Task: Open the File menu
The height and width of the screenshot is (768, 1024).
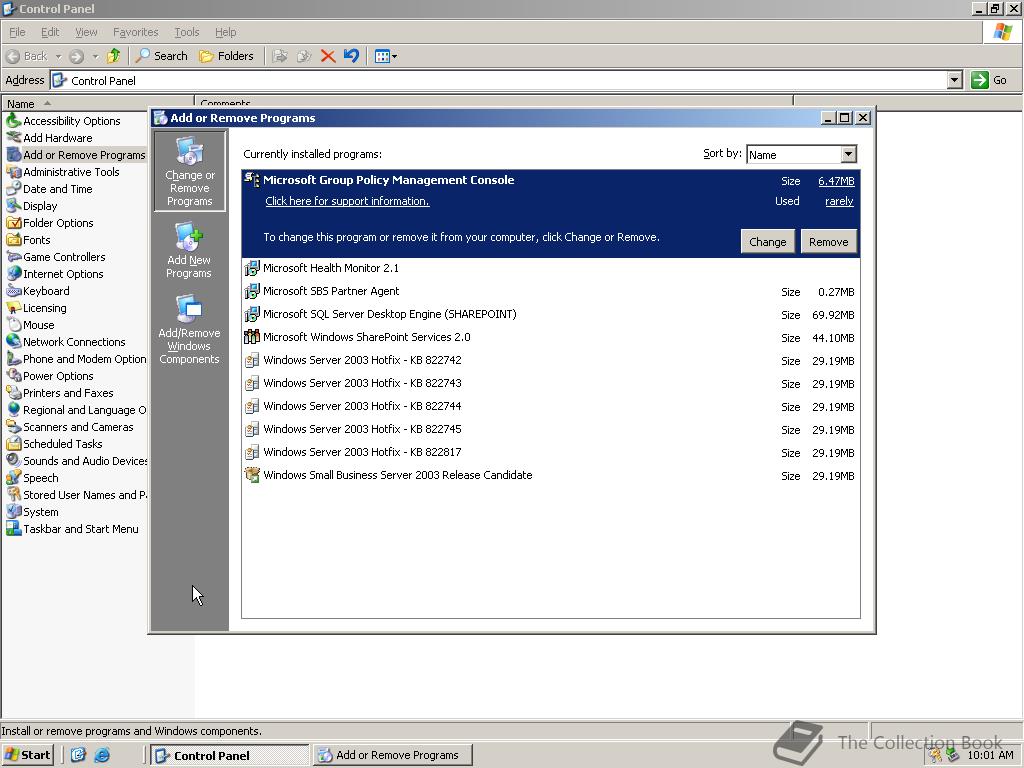Action: tap(17, 32)
